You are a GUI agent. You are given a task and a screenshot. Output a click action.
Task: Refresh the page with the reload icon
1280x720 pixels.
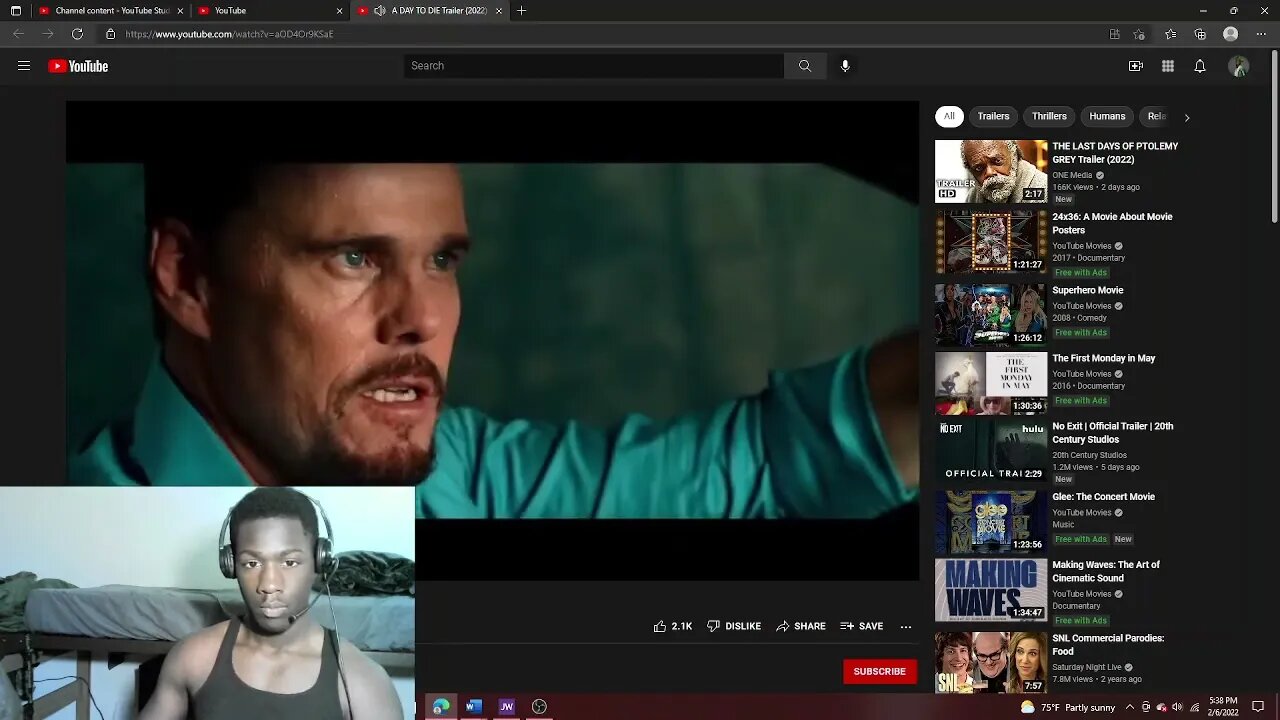77,34
